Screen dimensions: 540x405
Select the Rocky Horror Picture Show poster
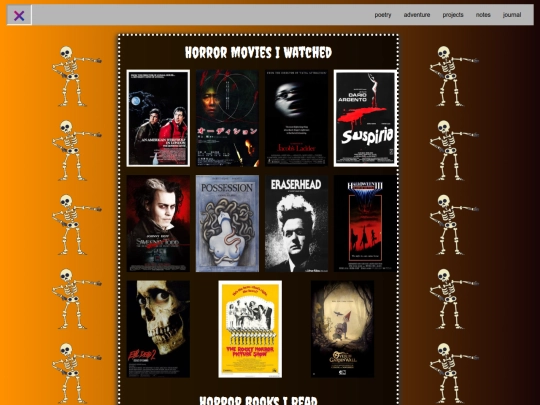(x=250, y=329)
